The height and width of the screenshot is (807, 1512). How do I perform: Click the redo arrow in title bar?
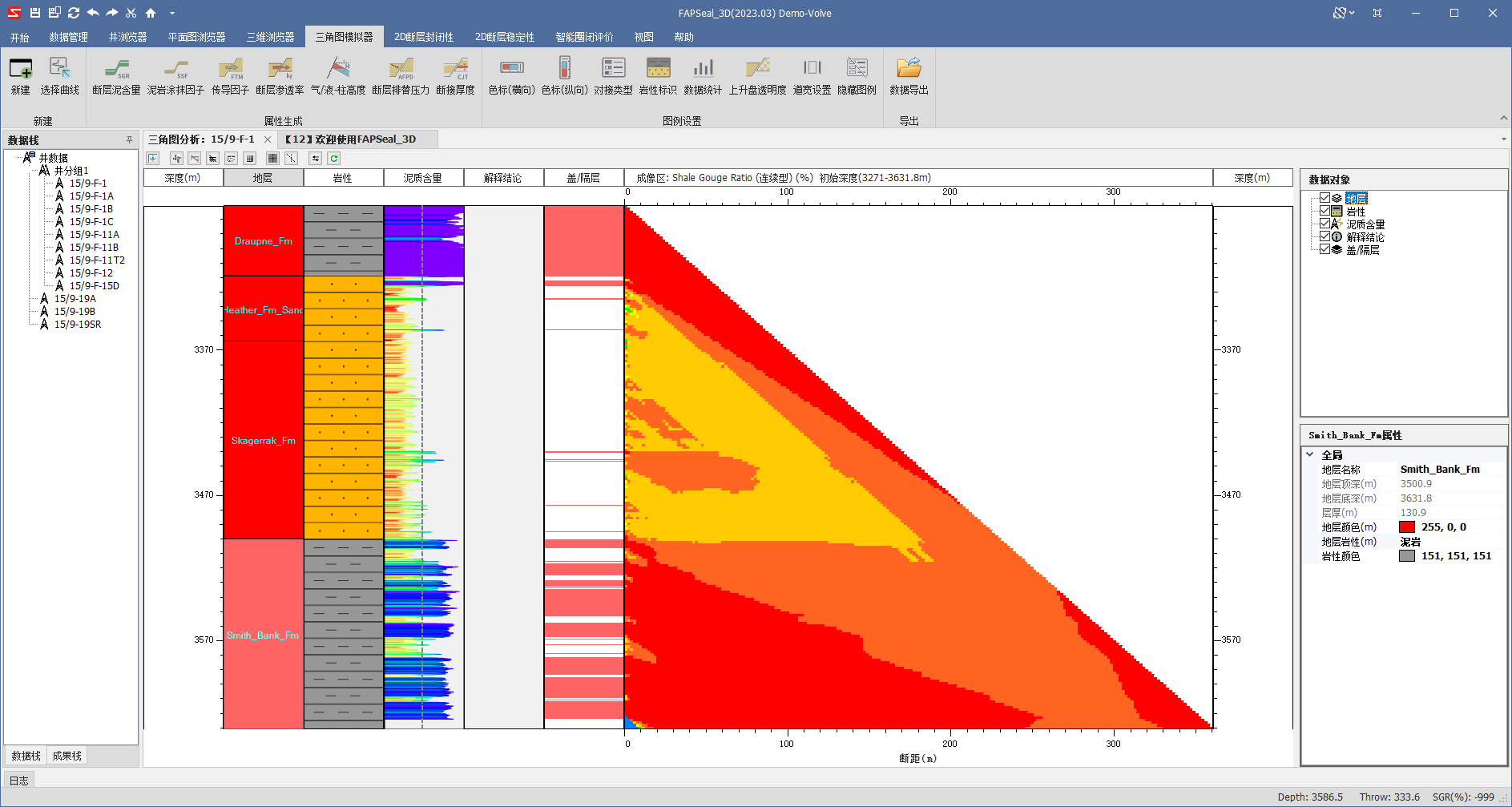pyautogui.click(x=112, y=13)
